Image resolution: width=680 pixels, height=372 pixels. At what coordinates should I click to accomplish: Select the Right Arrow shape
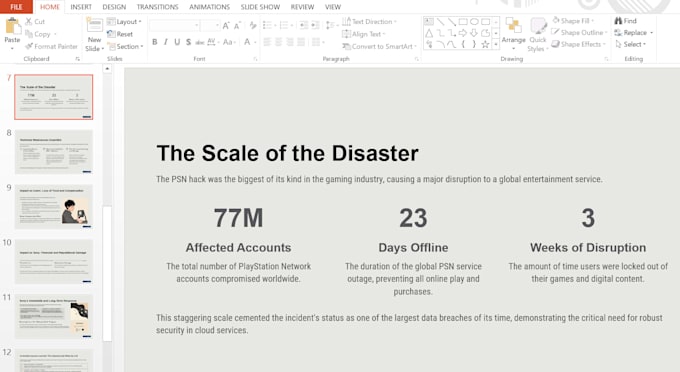463,33
